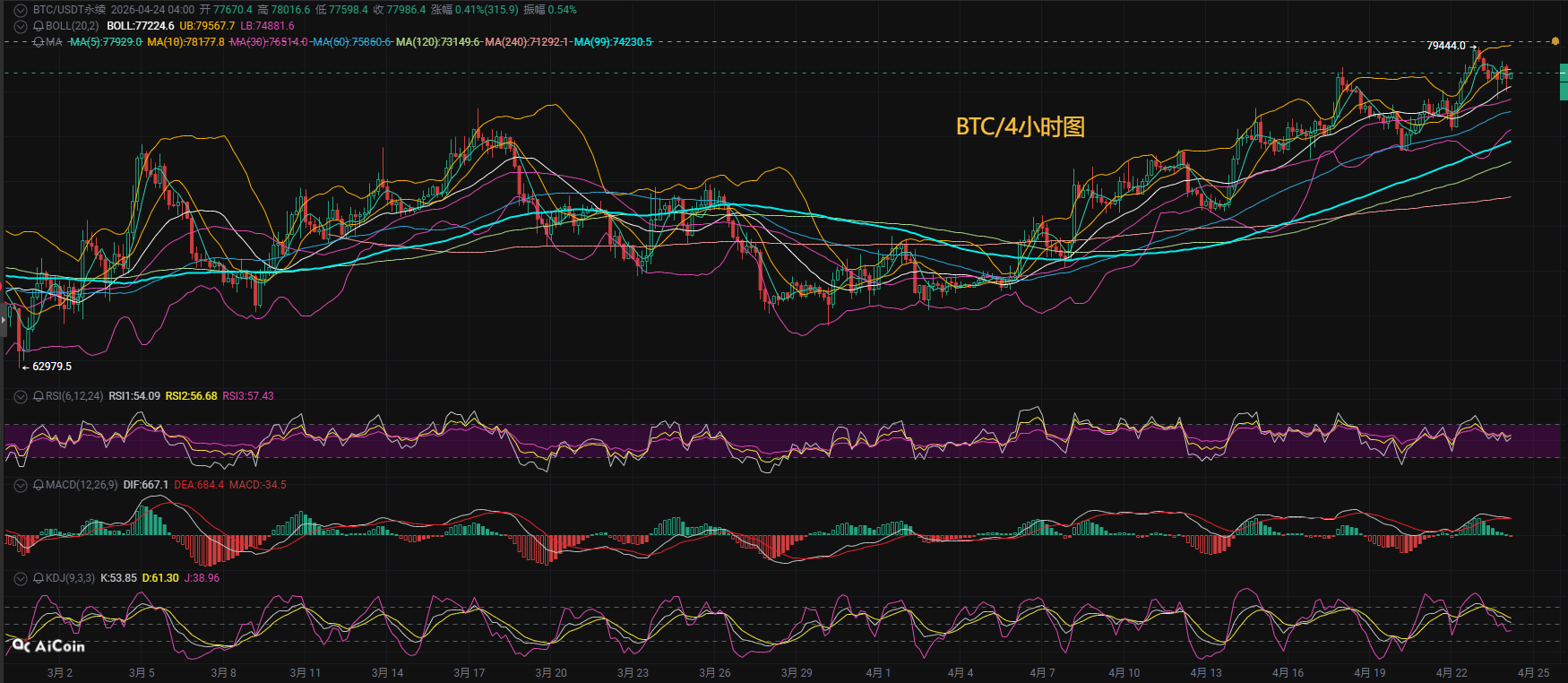Collapse the RSI indicator panel chevron
1568x683 pixels.
(x=21, y=396)
